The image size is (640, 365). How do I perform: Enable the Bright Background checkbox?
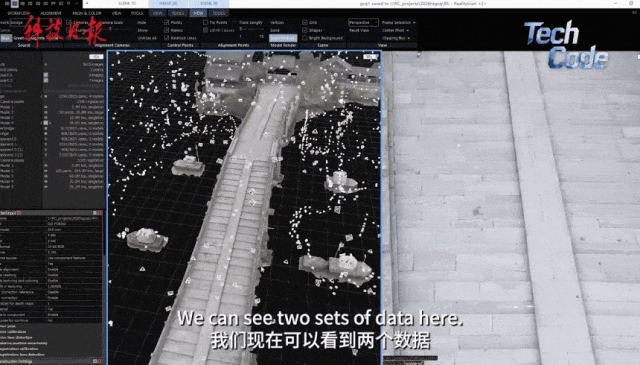tap(305, 38)
